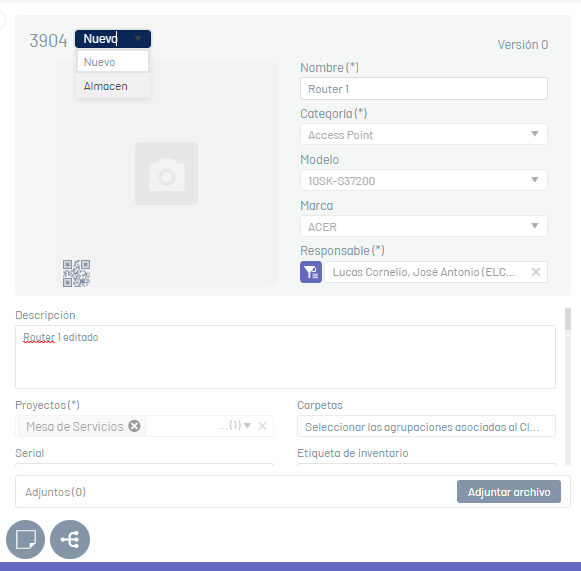Click inside the Descripción text area
581x571 pixels.
pyautogui.click(x=285, y=357)
